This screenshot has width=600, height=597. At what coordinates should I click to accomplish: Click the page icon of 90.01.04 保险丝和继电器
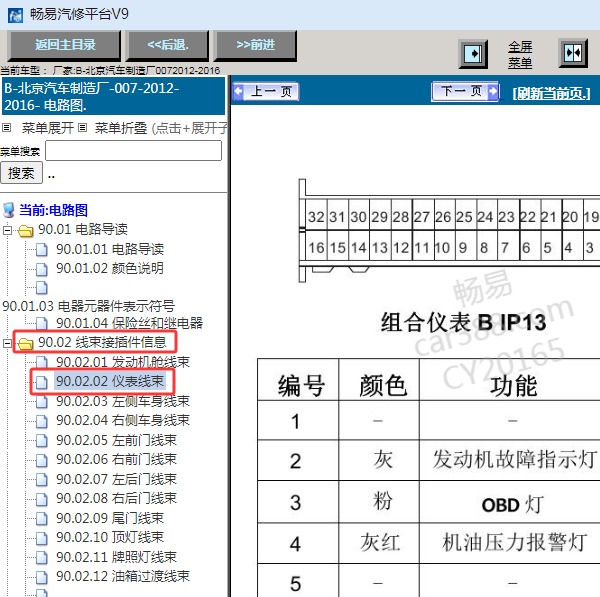click(x=42, y=324)
